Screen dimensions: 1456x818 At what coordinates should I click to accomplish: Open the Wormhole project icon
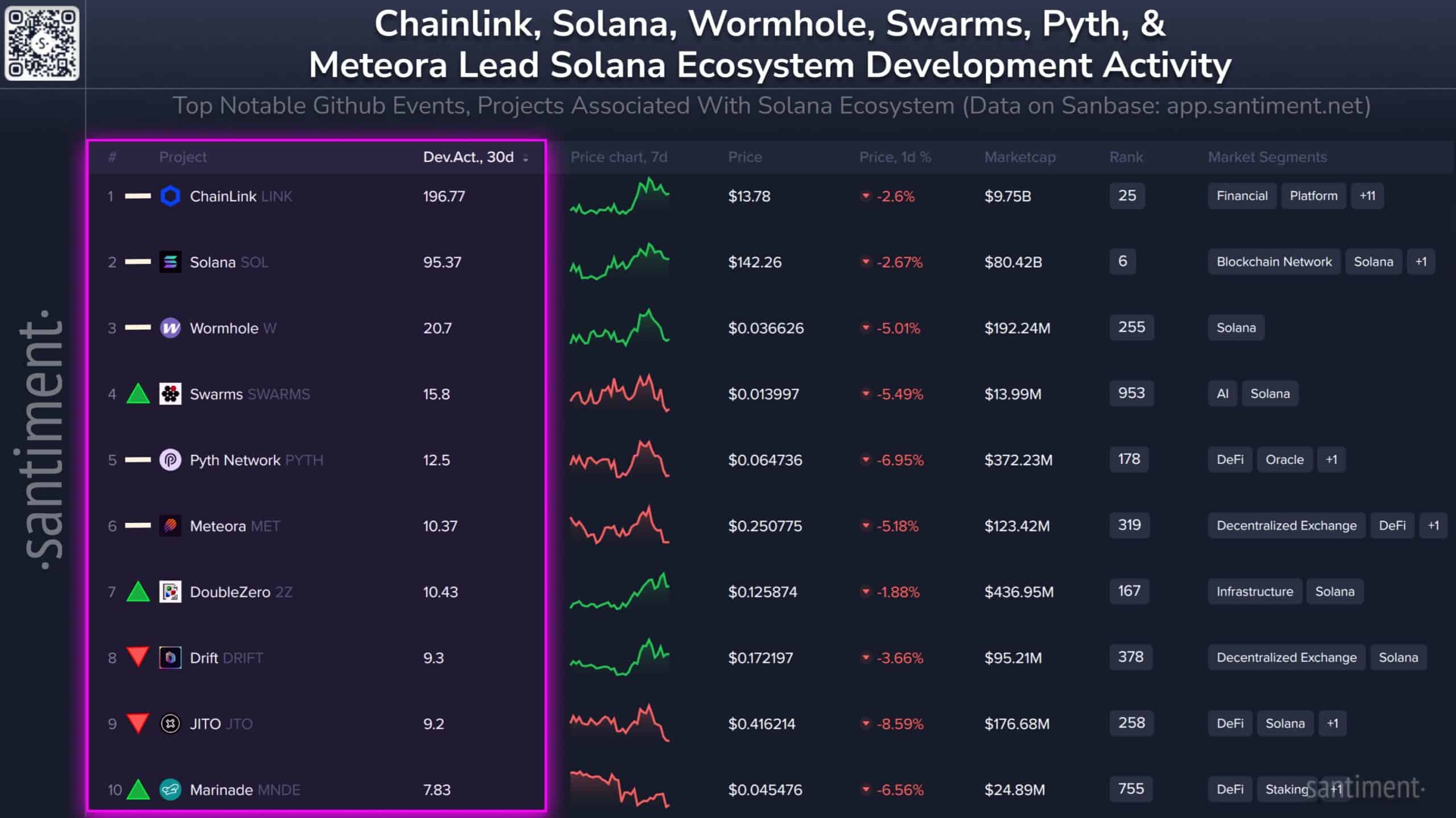[x=171, y=328]
